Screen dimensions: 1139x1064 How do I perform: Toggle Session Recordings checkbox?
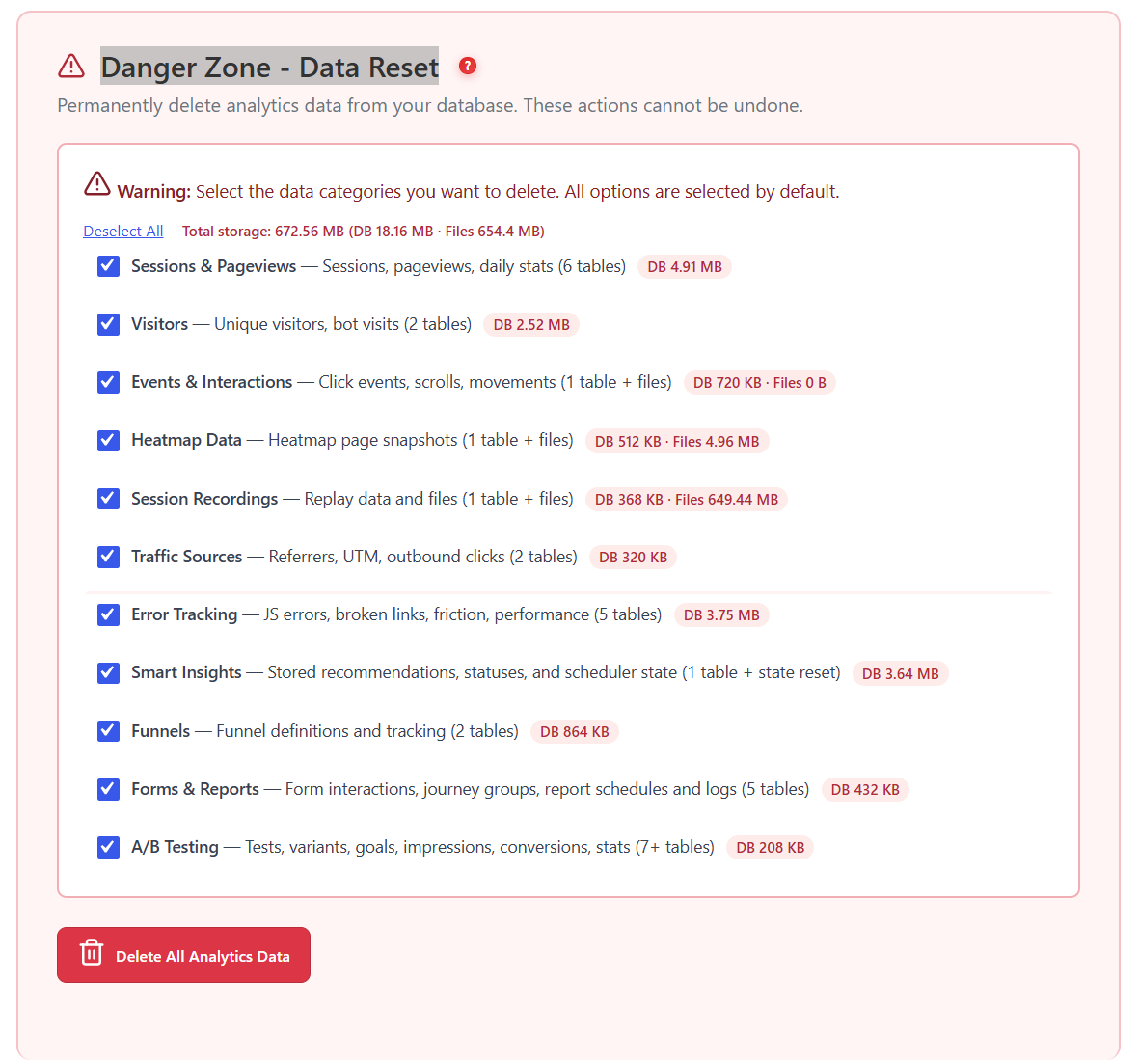(108, 499)
